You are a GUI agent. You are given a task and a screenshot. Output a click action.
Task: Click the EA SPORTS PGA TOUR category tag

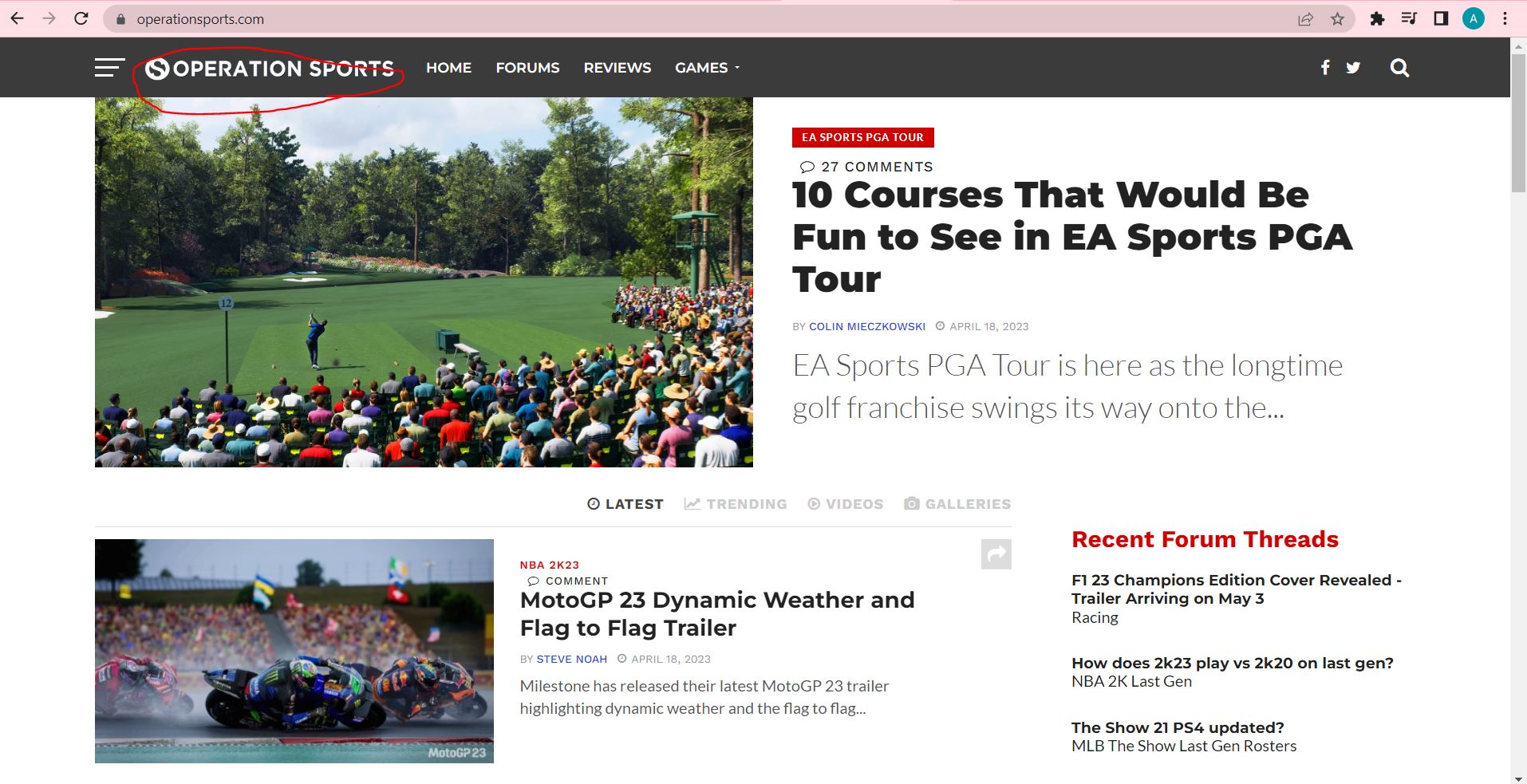862,137
